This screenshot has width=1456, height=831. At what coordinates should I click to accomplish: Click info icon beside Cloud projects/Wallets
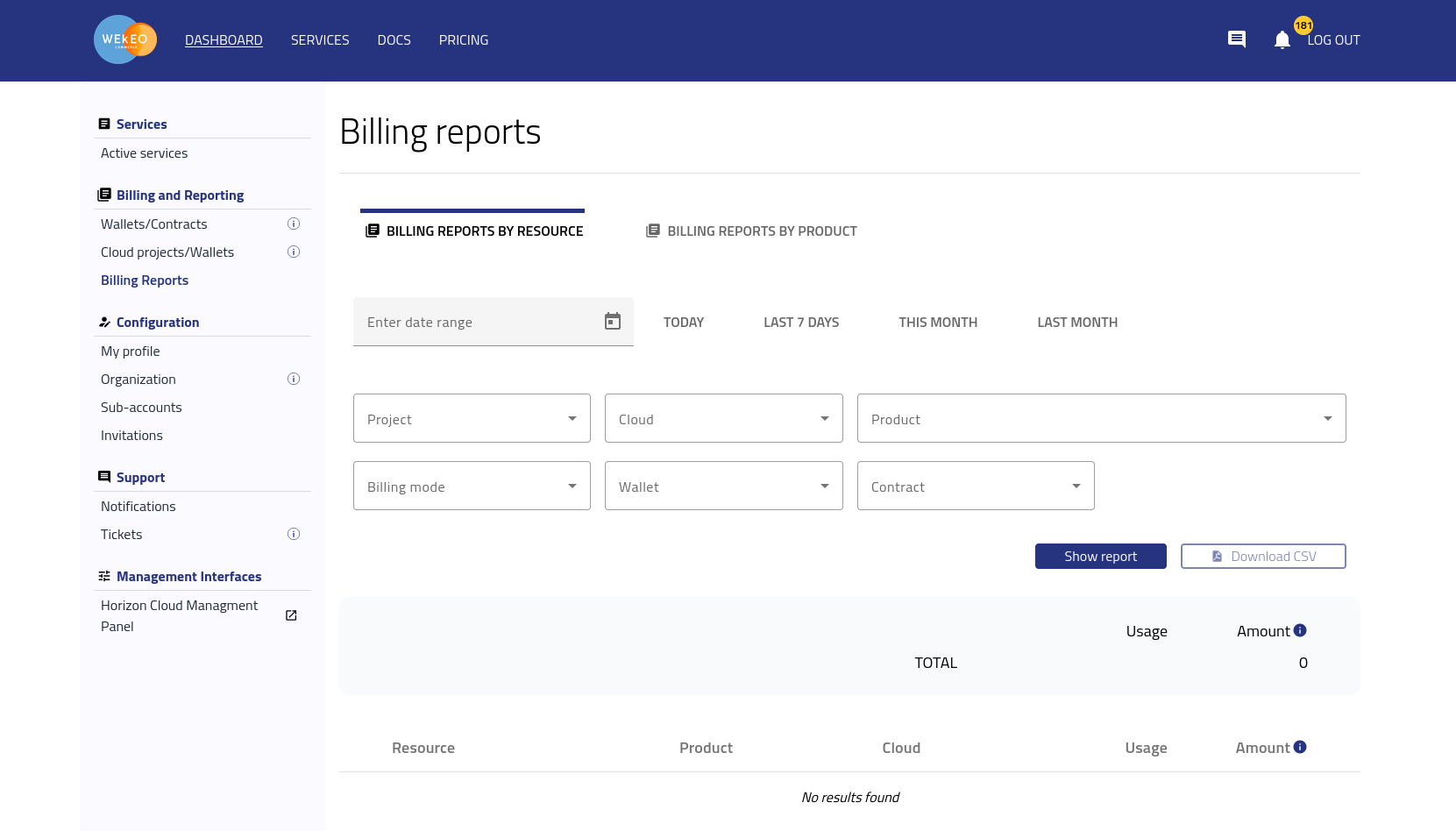(294, 252)
